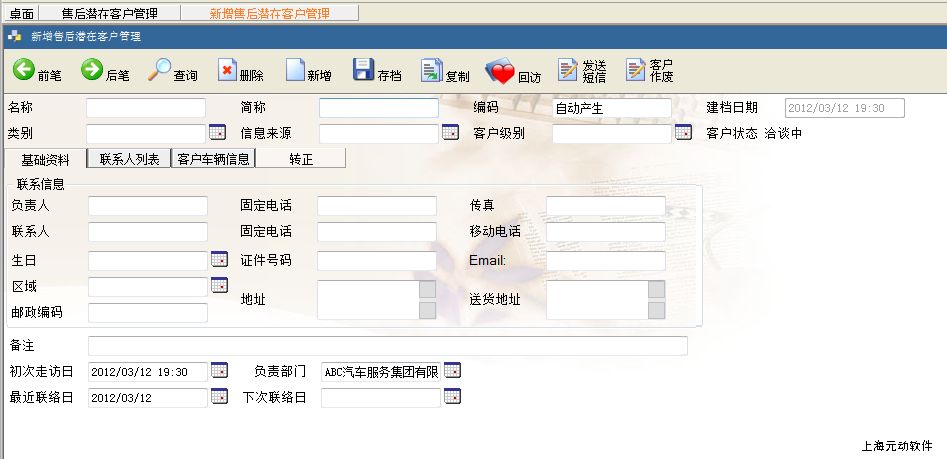Create new record with 新增 icon

coord(295,70)
